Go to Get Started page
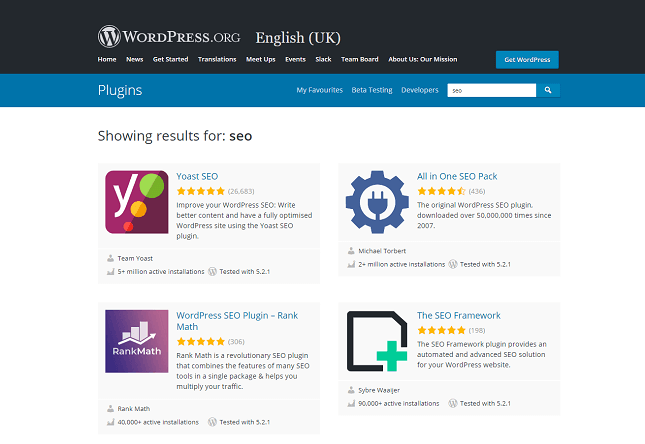The width and height of the screenshot is (645, 444). (x=170, y=59)
